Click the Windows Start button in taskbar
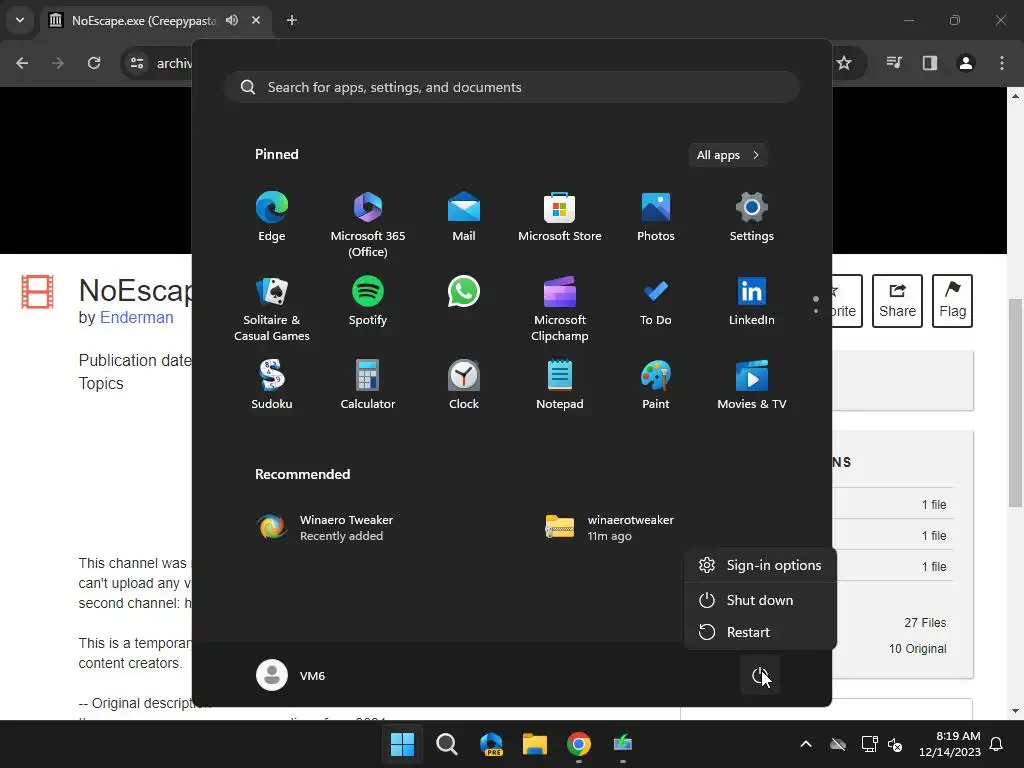 point(402,744)
